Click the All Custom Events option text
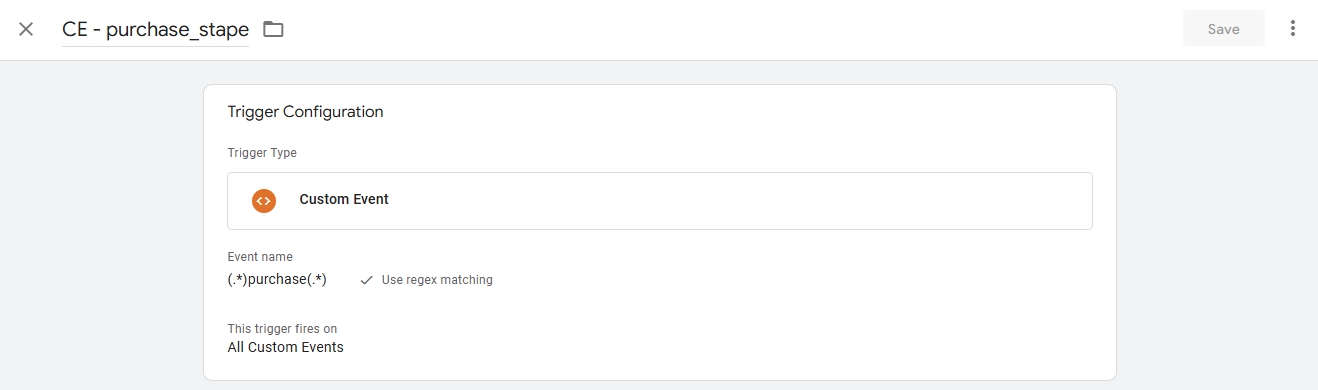 tap(285, 347)
